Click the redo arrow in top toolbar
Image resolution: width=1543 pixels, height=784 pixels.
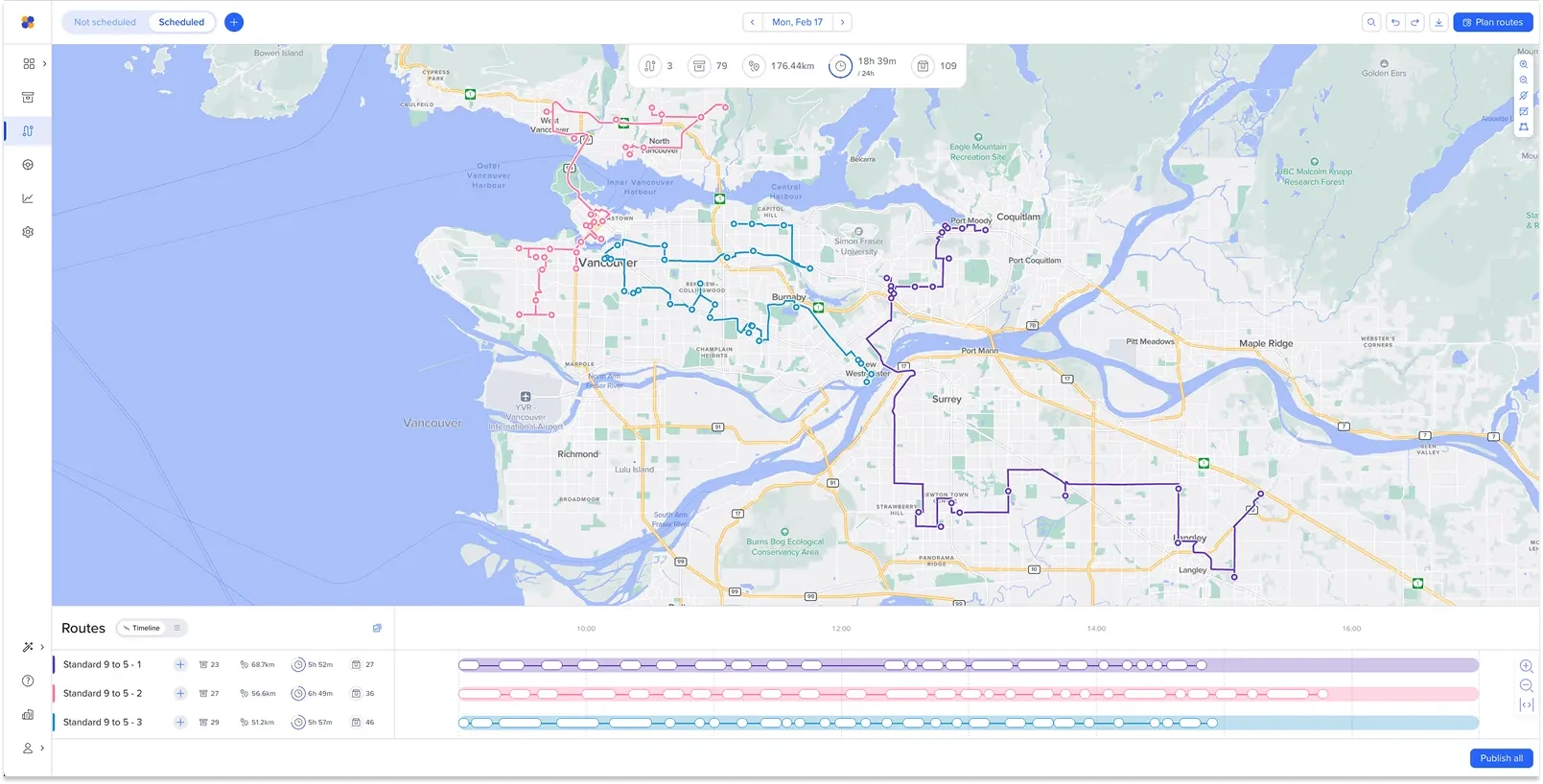click(1414, 22)
